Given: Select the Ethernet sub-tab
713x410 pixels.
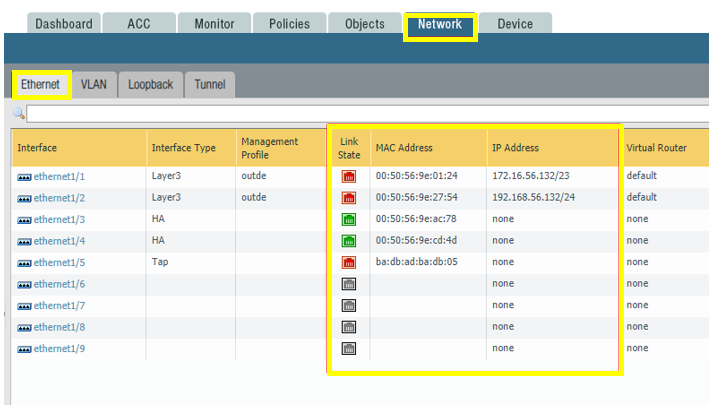Looking at the screenshot, I should [x=40, y=85].
